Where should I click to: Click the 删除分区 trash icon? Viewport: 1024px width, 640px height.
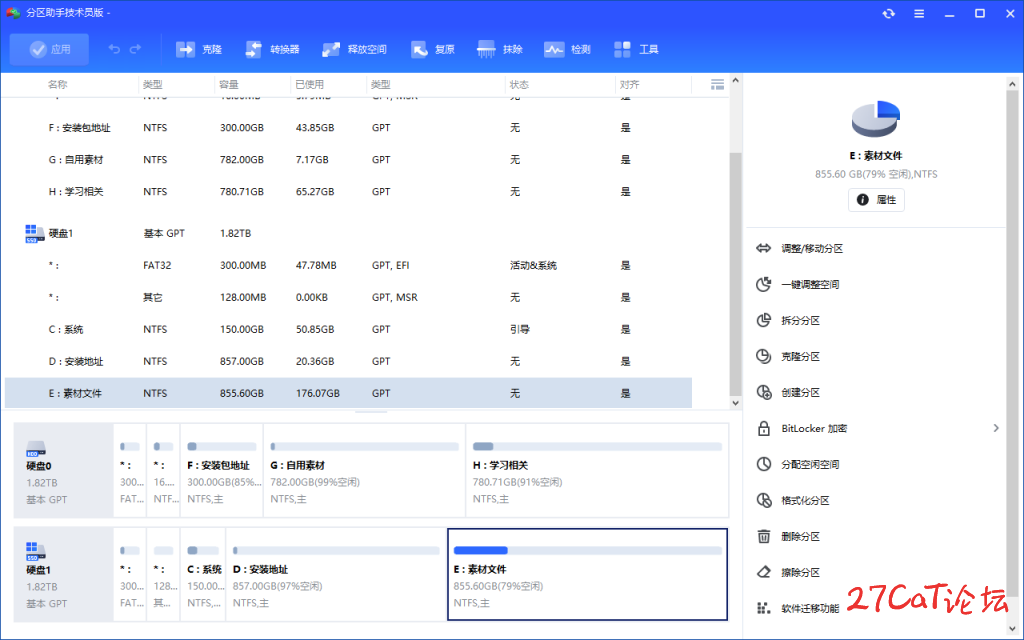tap(764, 536)
